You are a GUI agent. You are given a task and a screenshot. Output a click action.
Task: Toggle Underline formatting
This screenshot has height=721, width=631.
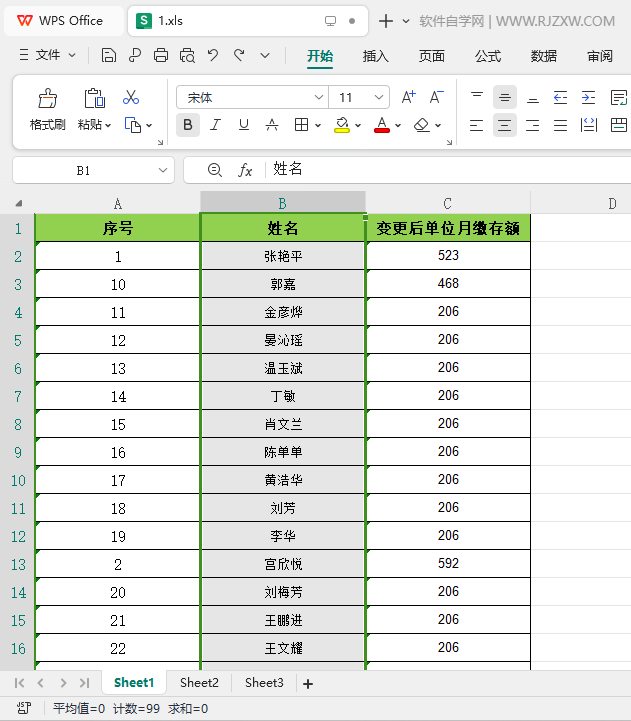pos(244,125)
